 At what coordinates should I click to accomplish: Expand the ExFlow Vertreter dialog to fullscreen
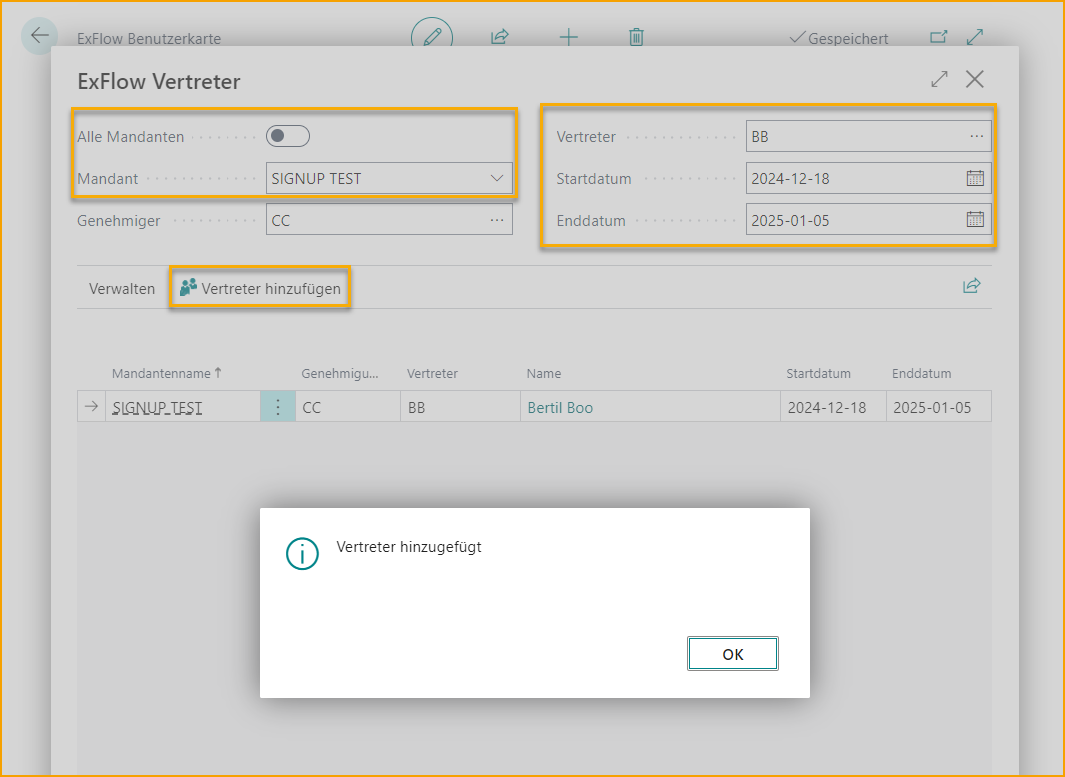(x=939, y=80)
